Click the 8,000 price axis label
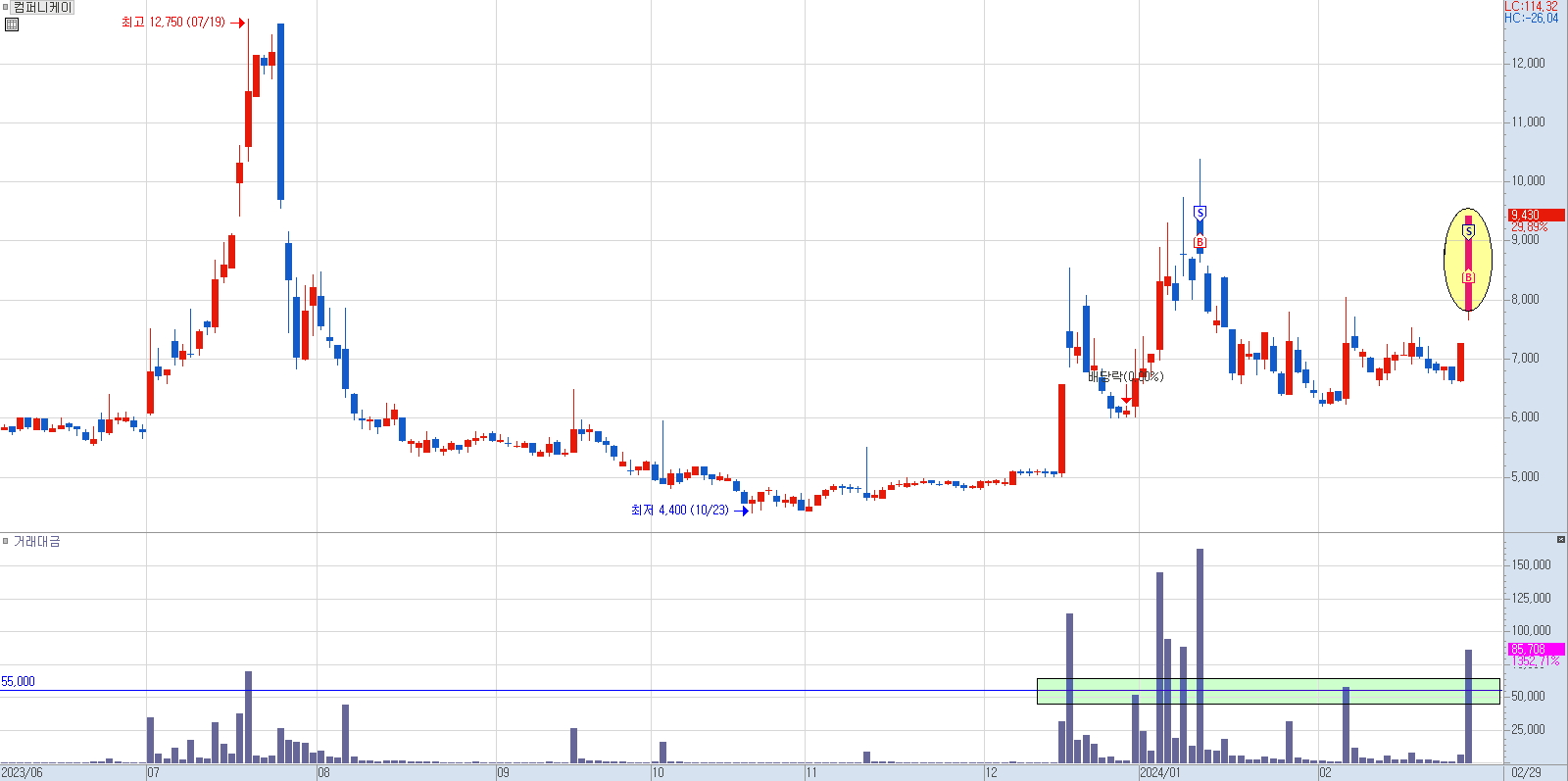The height and width of the screenshot is (781, 1568). click(1525, 299)
